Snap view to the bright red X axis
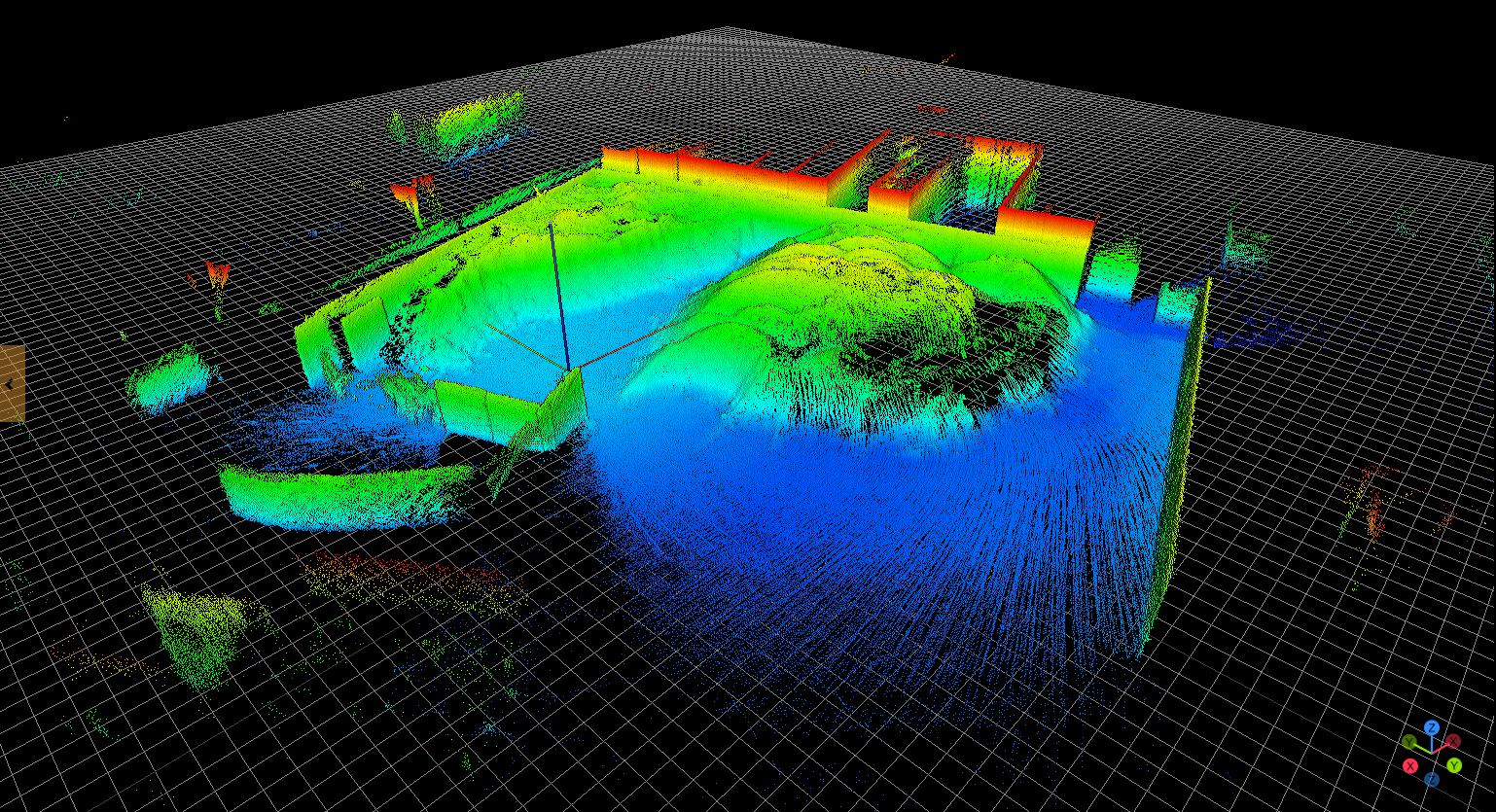This screenshot has width=1496, height=812. click(1410, 766)
